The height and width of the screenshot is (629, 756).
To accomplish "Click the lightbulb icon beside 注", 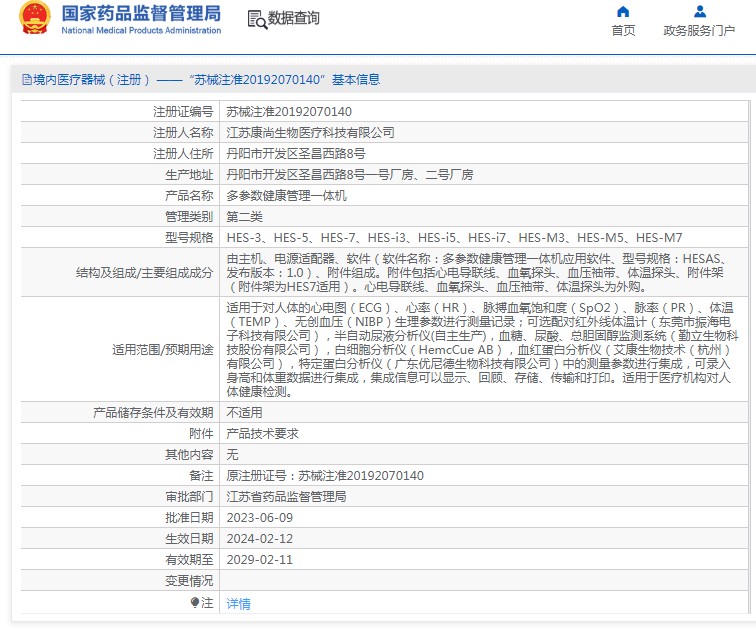I will [x=195, y=602].
